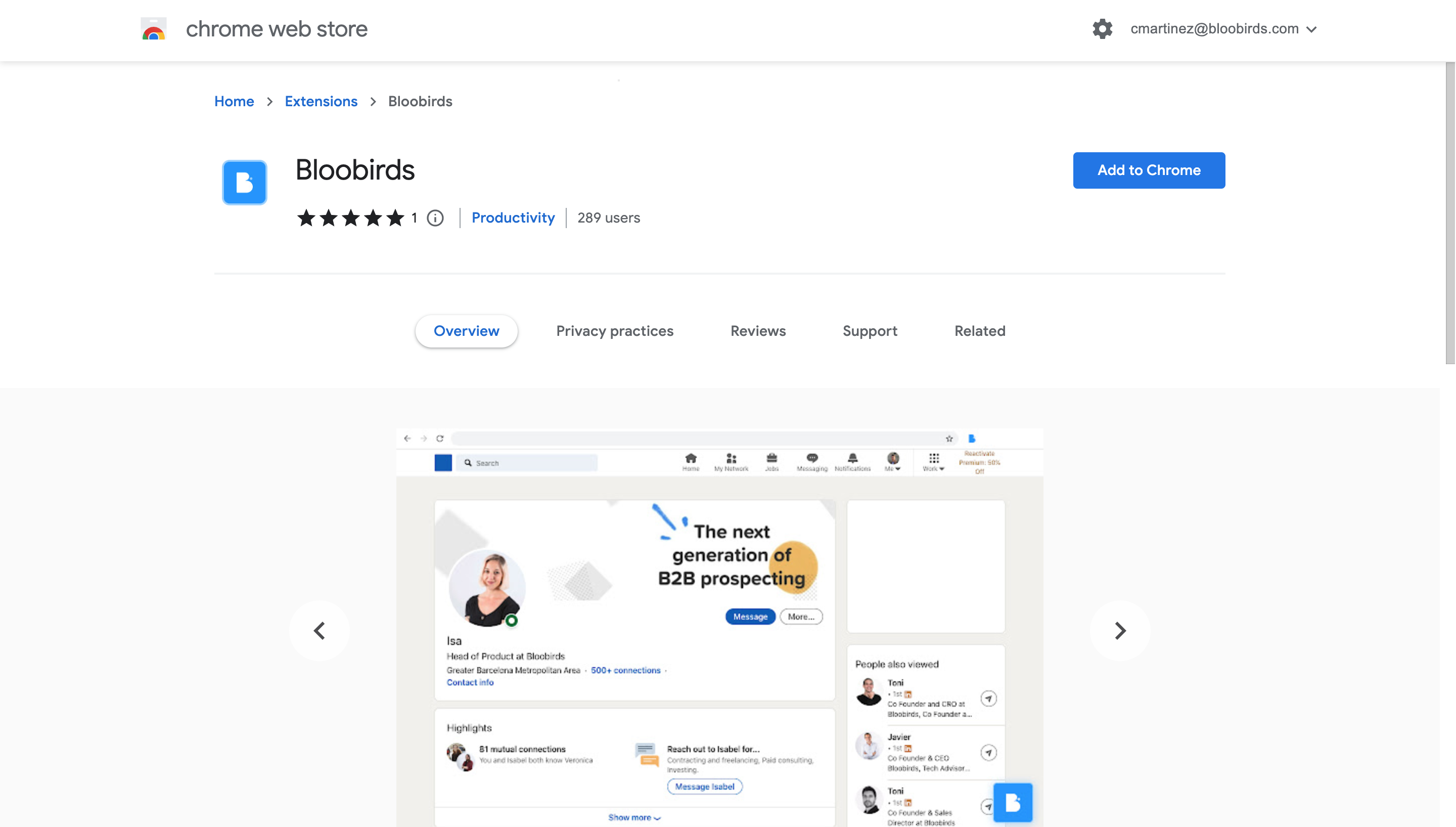
Task: Go to Extensions in the breadcrumb
Action: (x=322, y=101)
